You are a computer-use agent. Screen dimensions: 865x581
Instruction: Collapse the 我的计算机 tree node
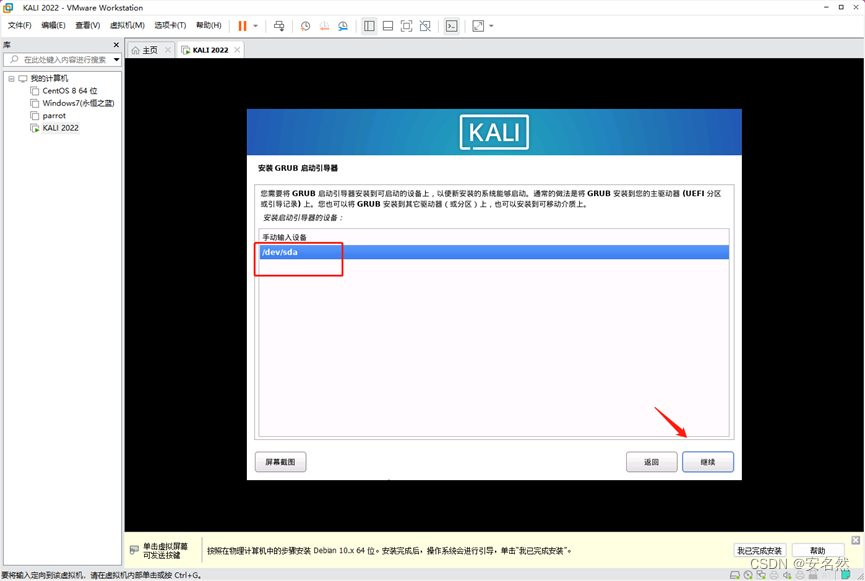click(x=11, y=78)
